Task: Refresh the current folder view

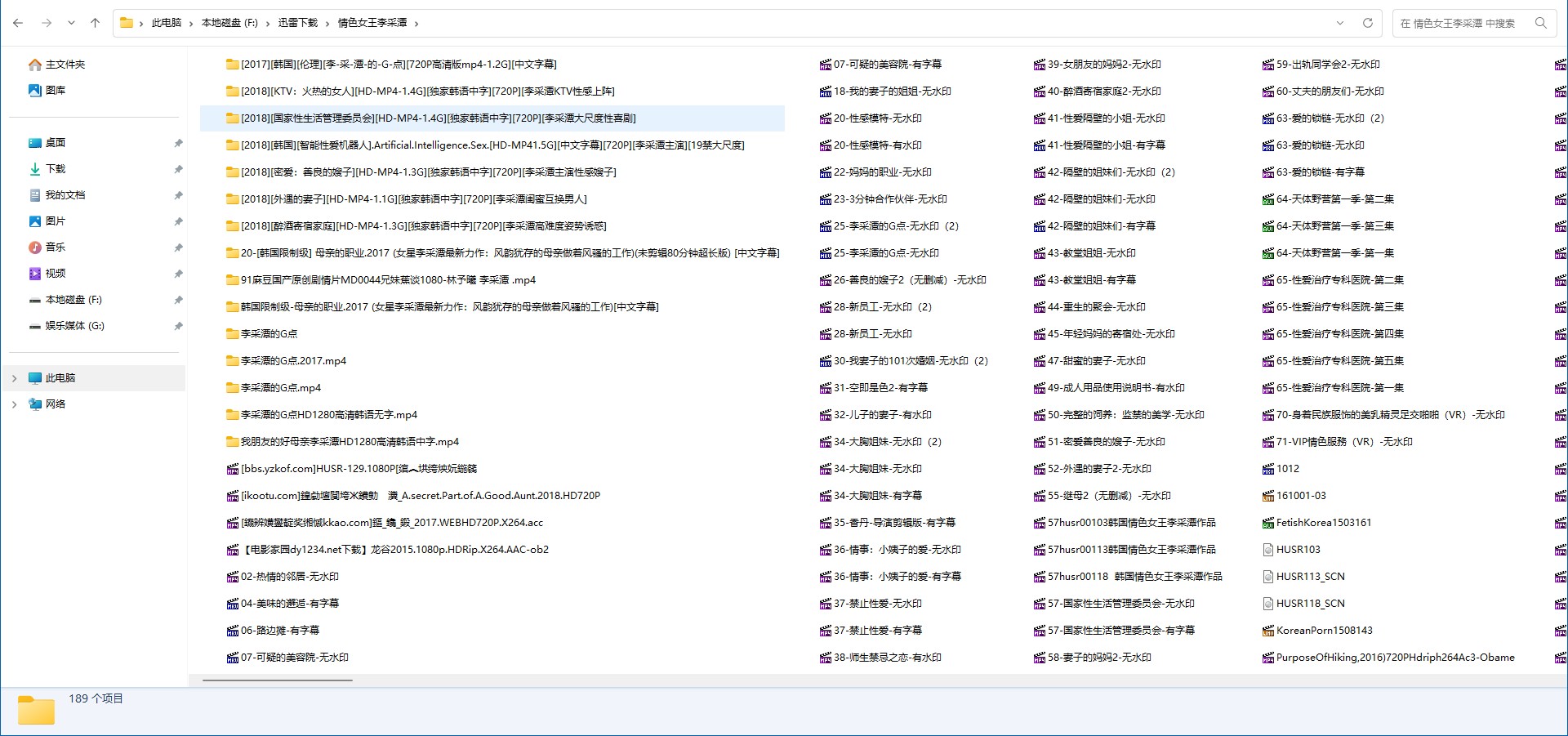Action: (1367, 23)
